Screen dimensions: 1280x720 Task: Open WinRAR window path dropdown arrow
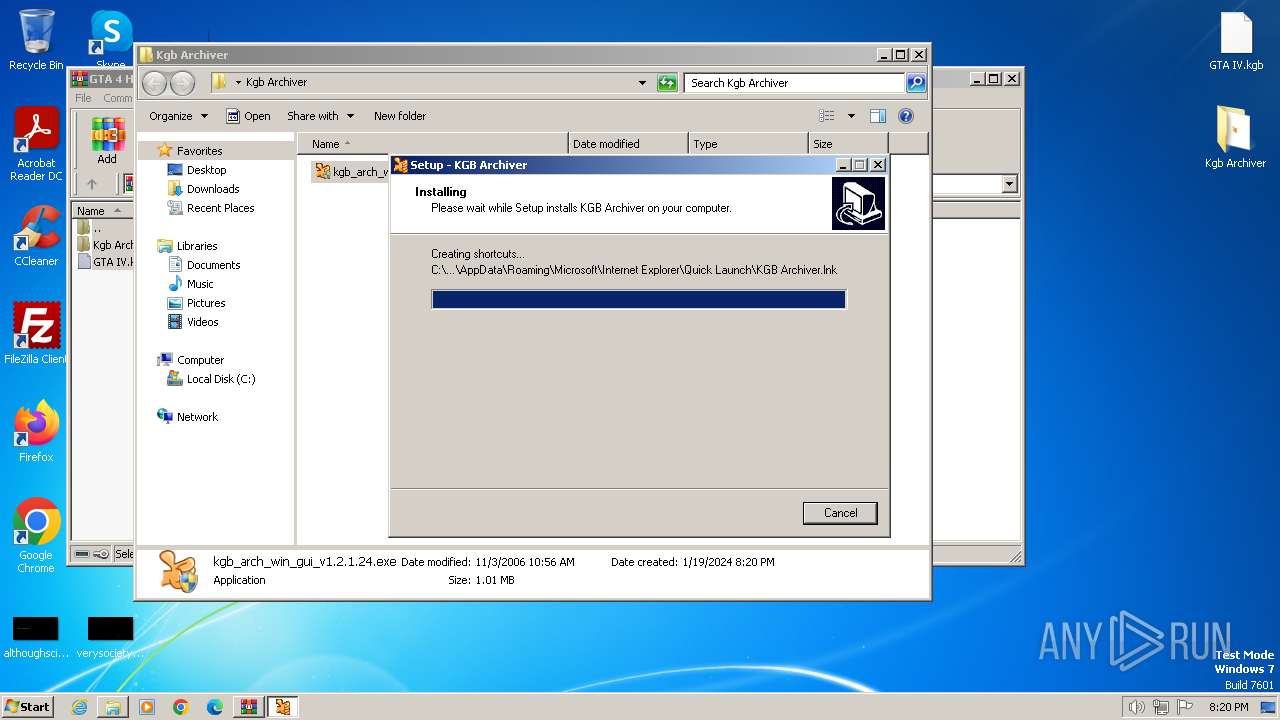coord(1009,184)
